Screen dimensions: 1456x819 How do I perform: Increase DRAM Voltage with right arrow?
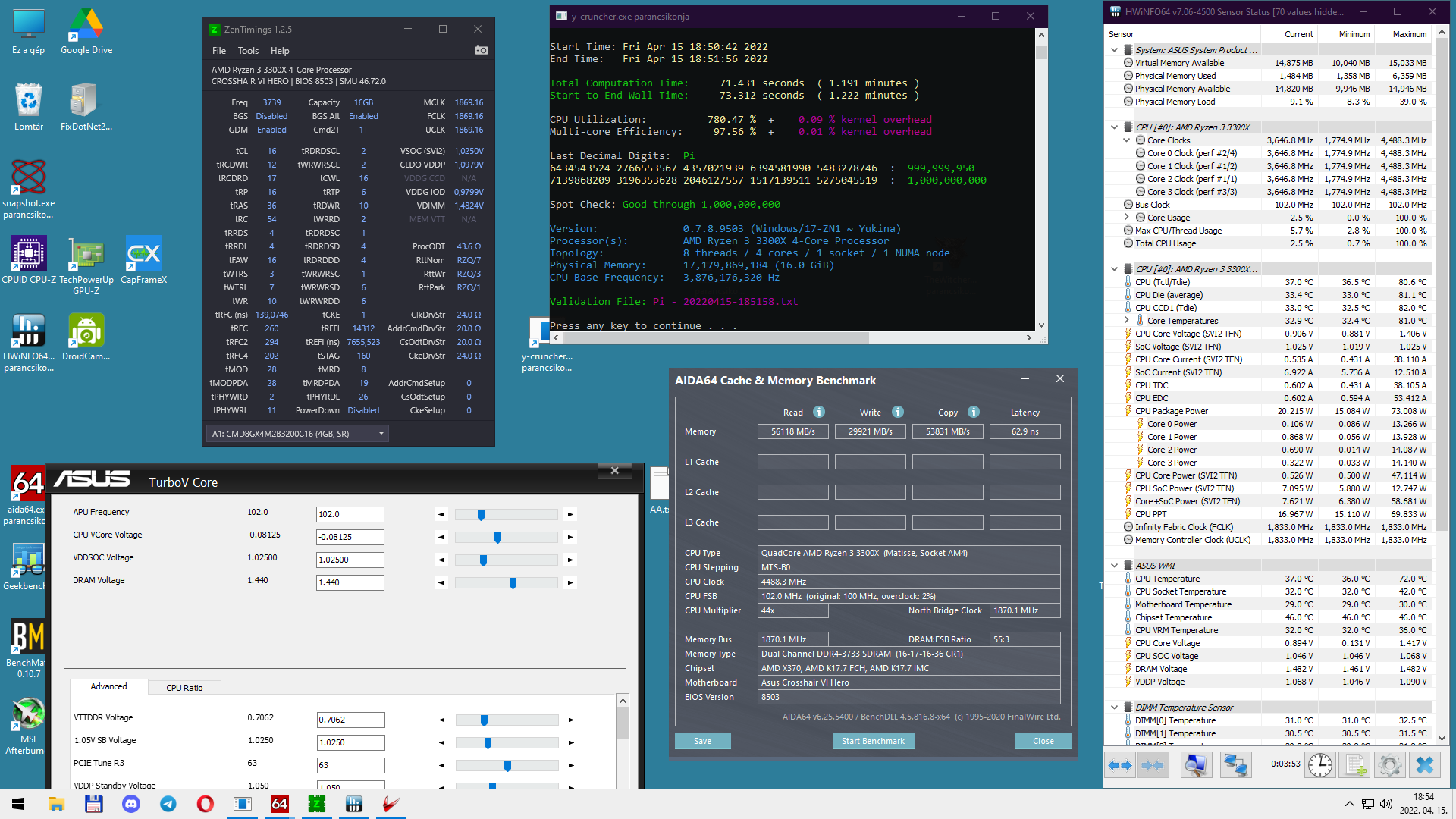[x=570, y=582]
